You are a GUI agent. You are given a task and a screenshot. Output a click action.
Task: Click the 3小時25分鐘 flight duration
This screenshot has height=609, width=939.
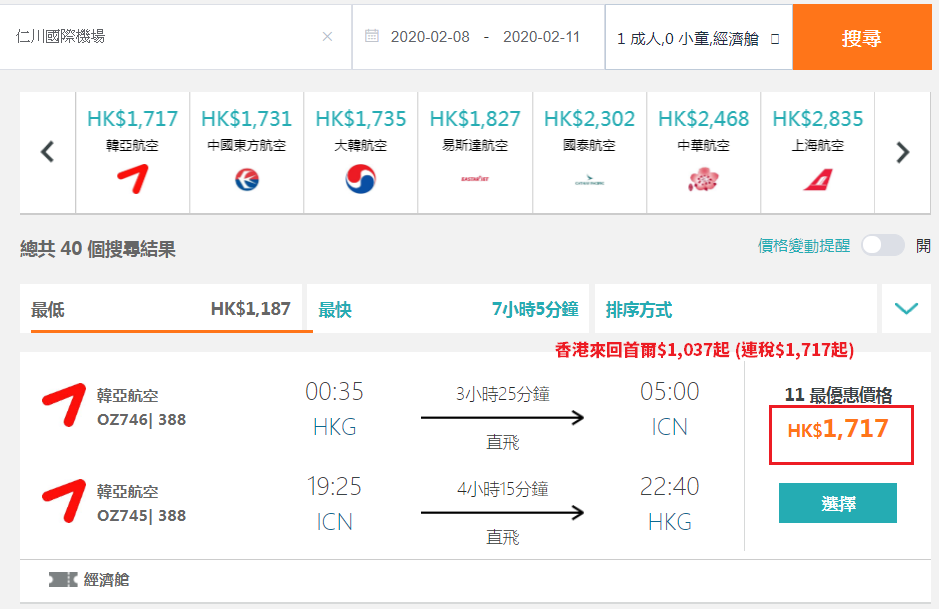502,394
